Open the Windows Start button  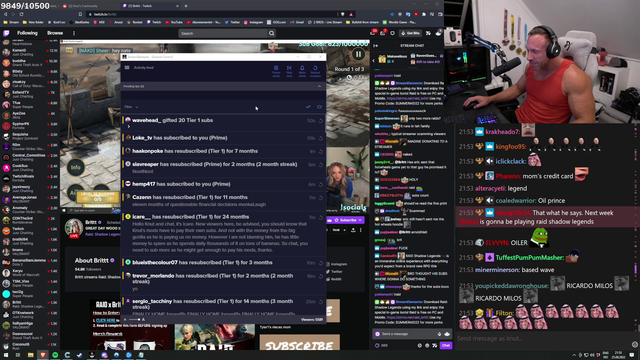6,355
